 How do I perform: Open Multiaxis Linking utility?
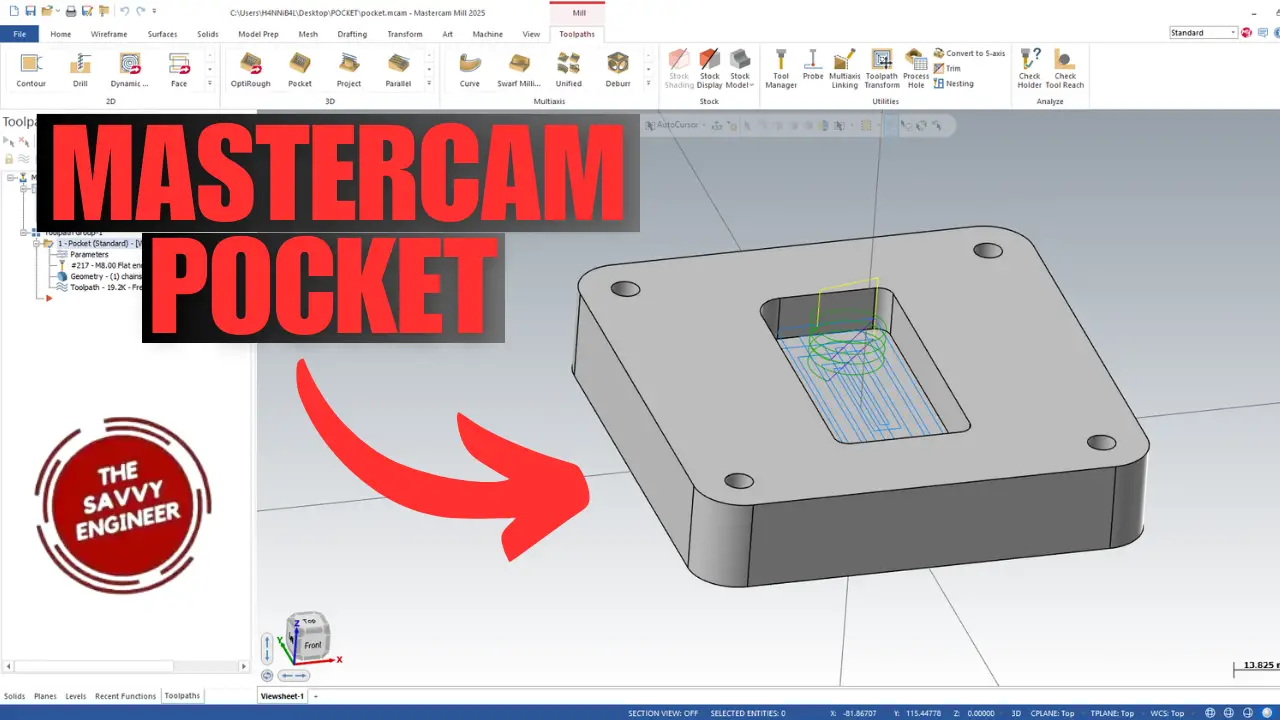844,69
